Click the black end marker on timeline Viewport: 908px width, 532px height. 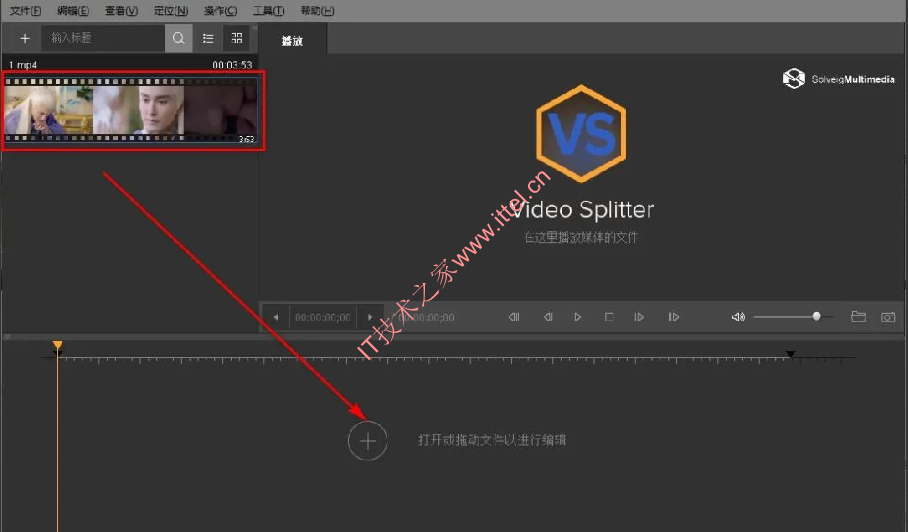[790, 354]
